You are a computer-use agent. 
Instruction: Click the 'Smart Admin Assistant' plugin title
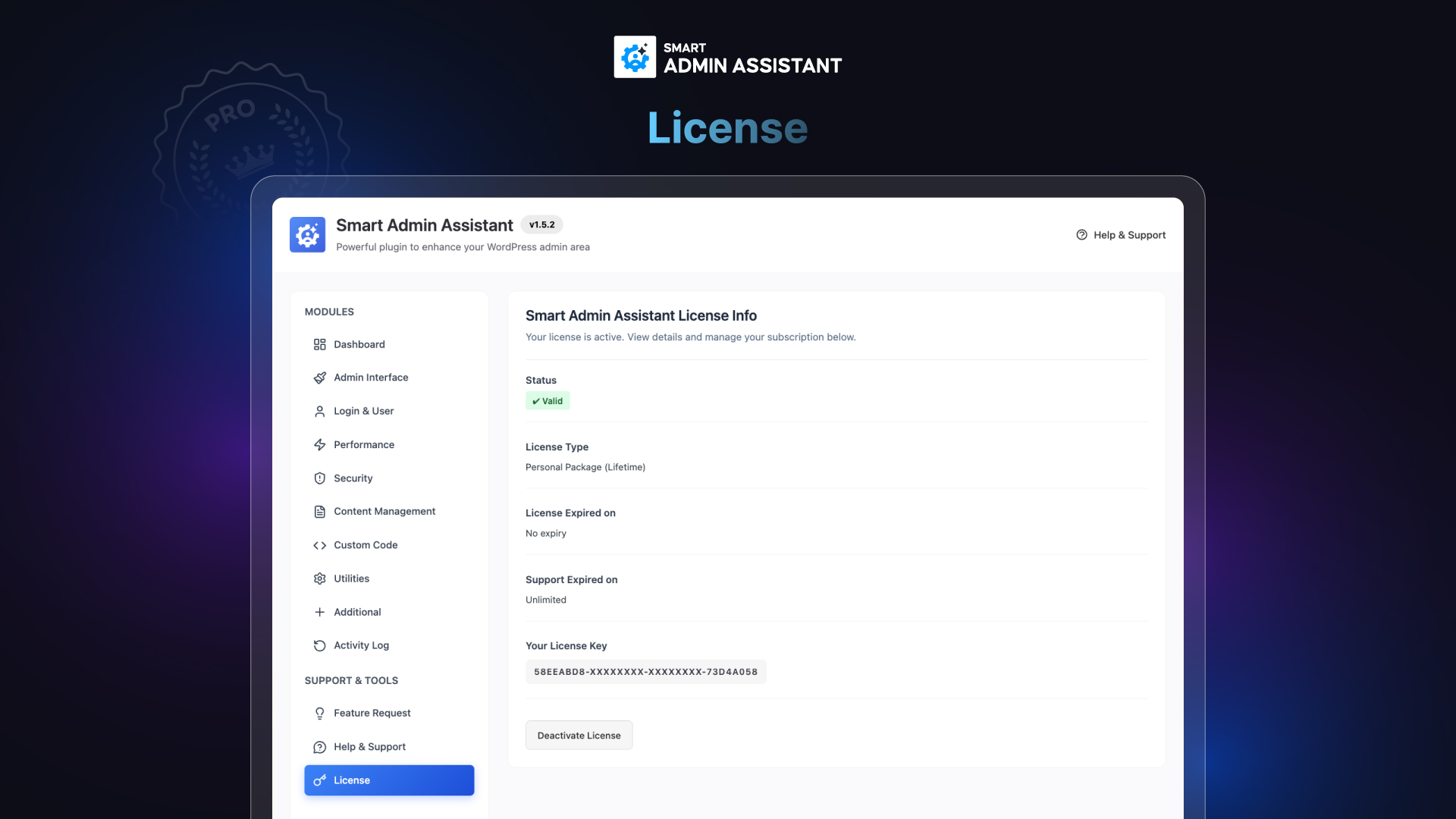coord(425,226)
